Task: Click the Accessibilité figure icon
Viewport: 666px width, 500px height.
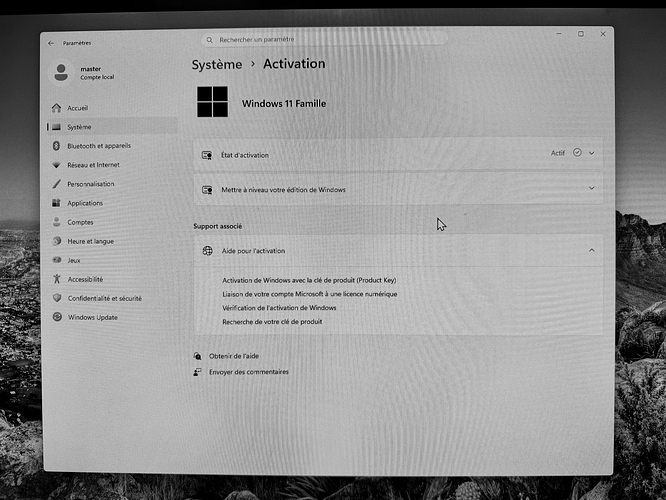Action: [x=57, y=279]
